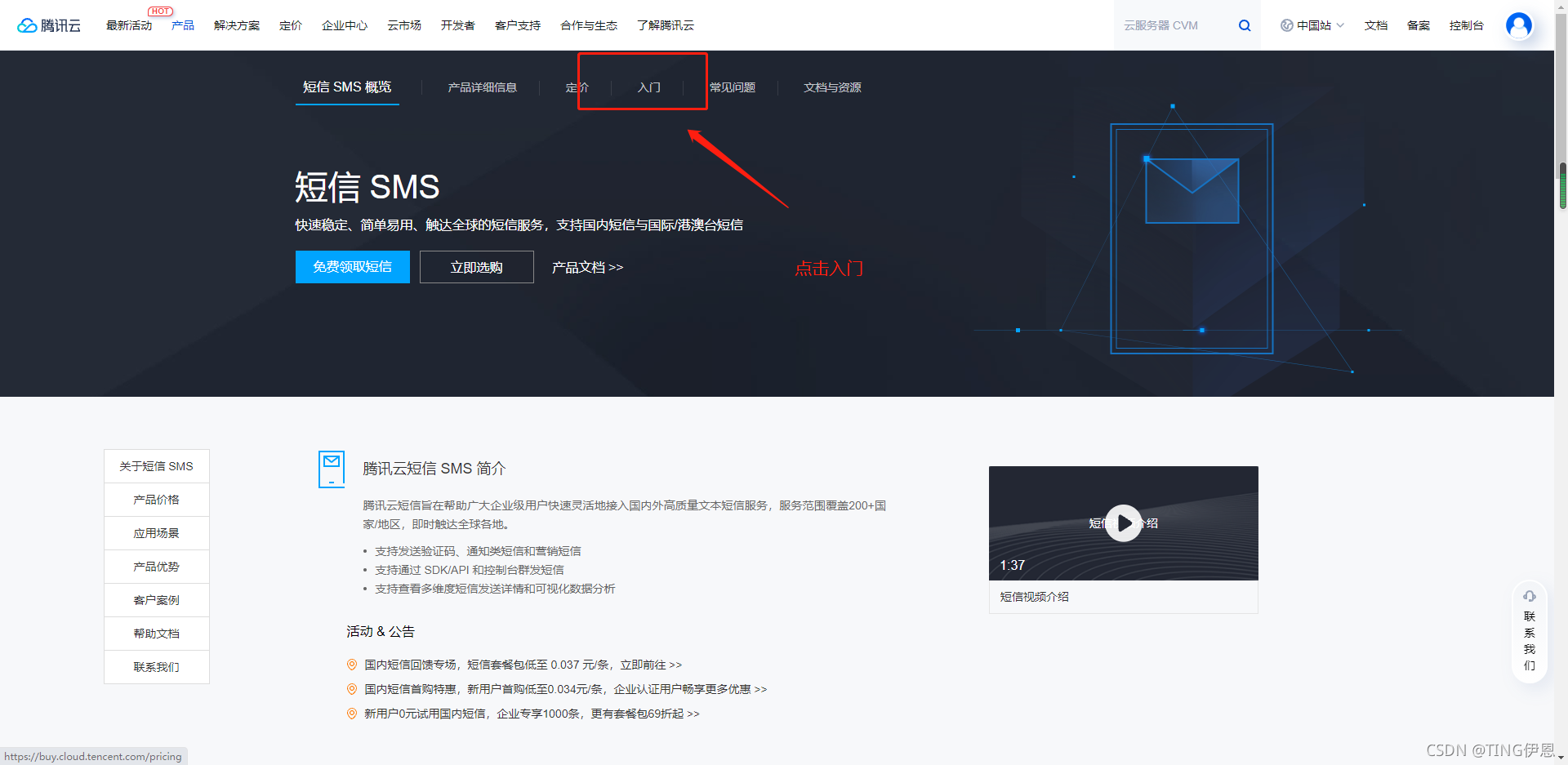1568x765 pixels.
Task: Open the 新用户0元试用国内短信 announcement link
Action: tap(532, 714)
